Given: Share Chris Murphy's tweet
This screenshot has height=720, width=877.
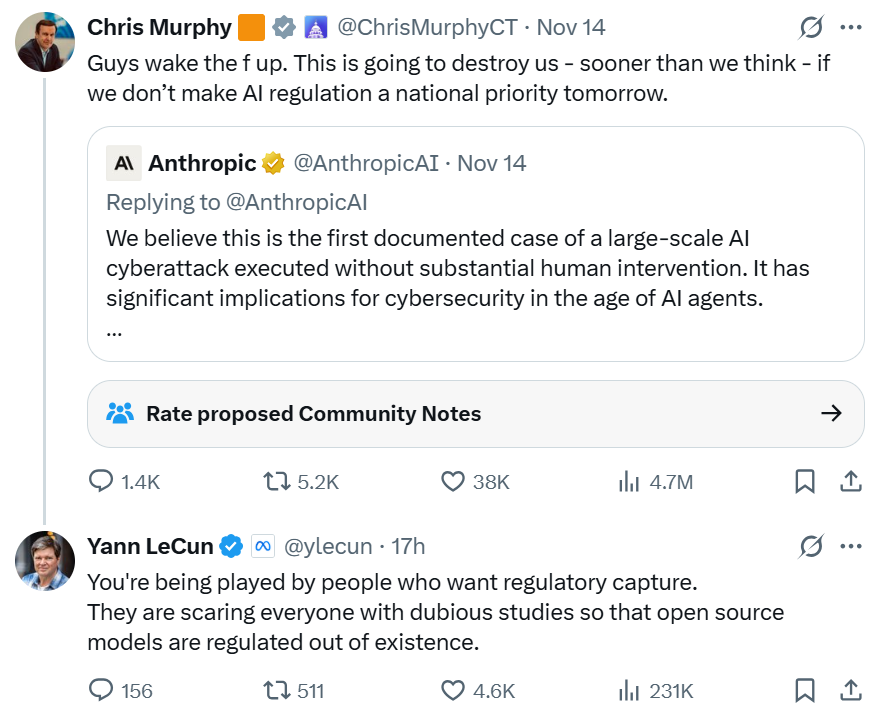Looking at the screenshot, I should click(x=851, y=482).
